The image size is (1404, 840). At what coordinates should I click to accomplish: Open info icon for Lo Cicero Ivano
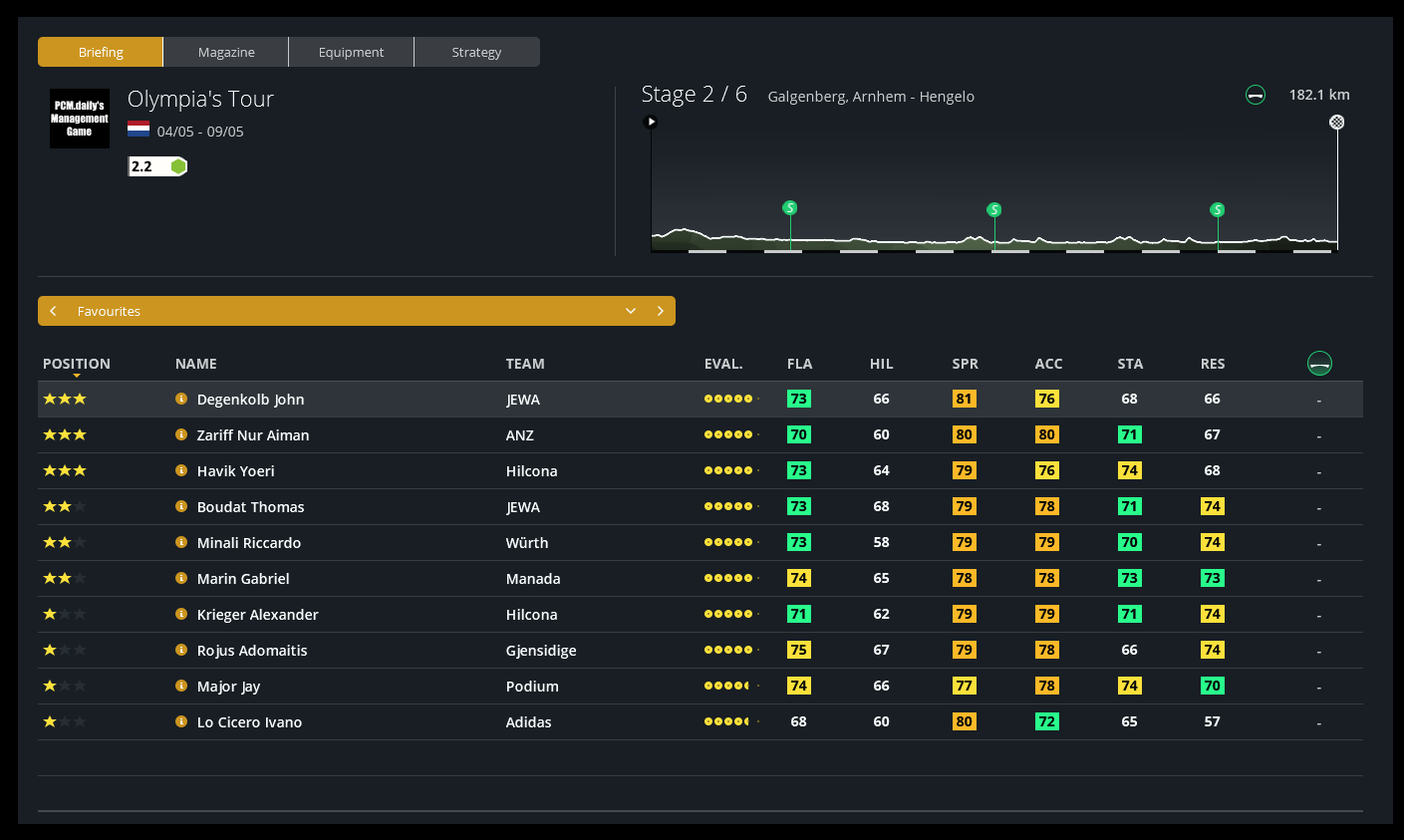click(181, 721)
